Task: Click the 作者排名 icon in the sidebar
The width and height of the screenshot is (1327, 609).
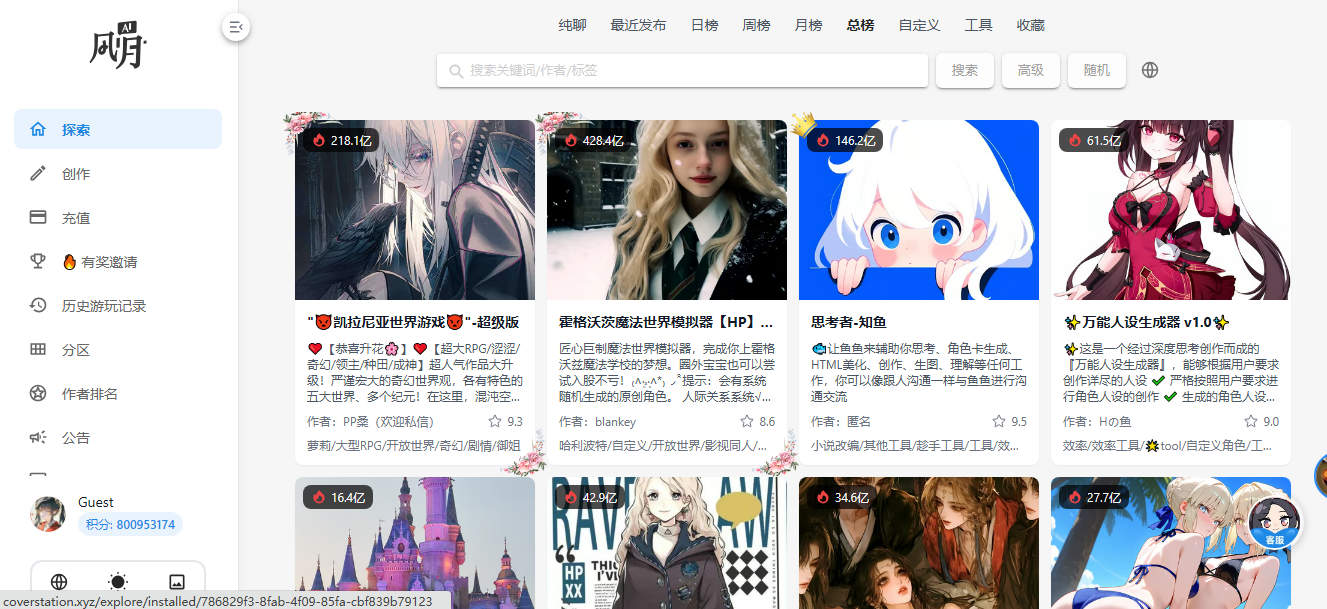Action: click(x=38, y=393)
